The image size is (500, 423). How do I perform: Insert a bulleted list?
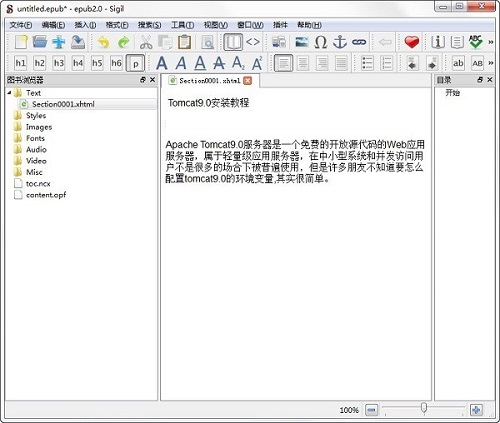367,63
